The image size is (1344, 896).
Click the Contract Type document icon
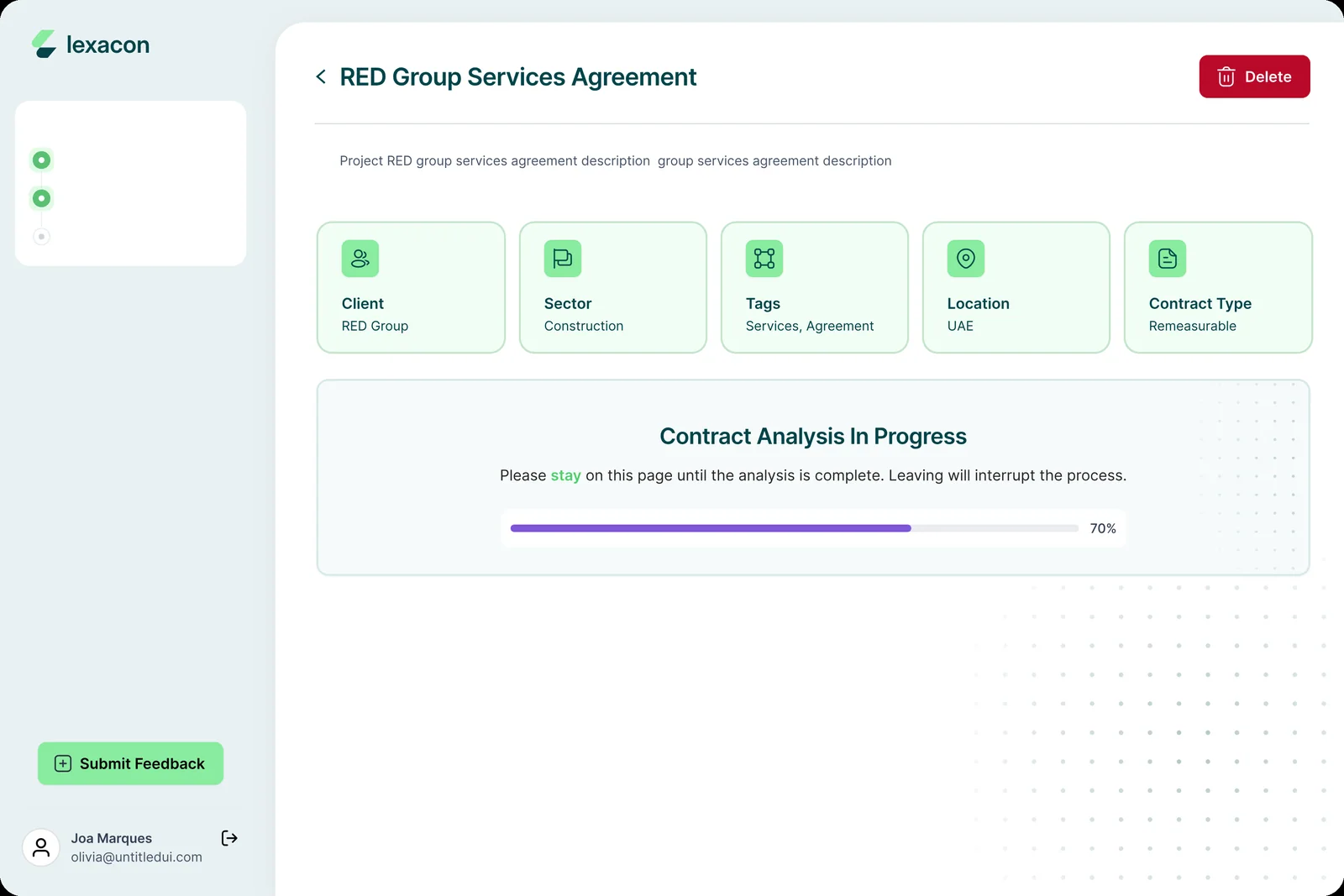1168,259
